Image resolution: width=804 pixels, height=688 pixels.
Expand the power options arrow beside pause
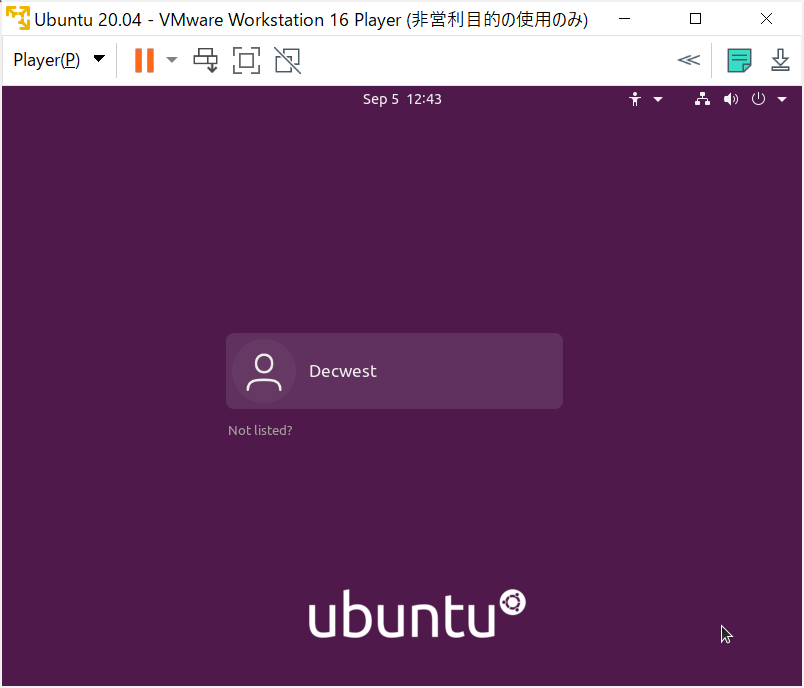(x=172, y=60)
